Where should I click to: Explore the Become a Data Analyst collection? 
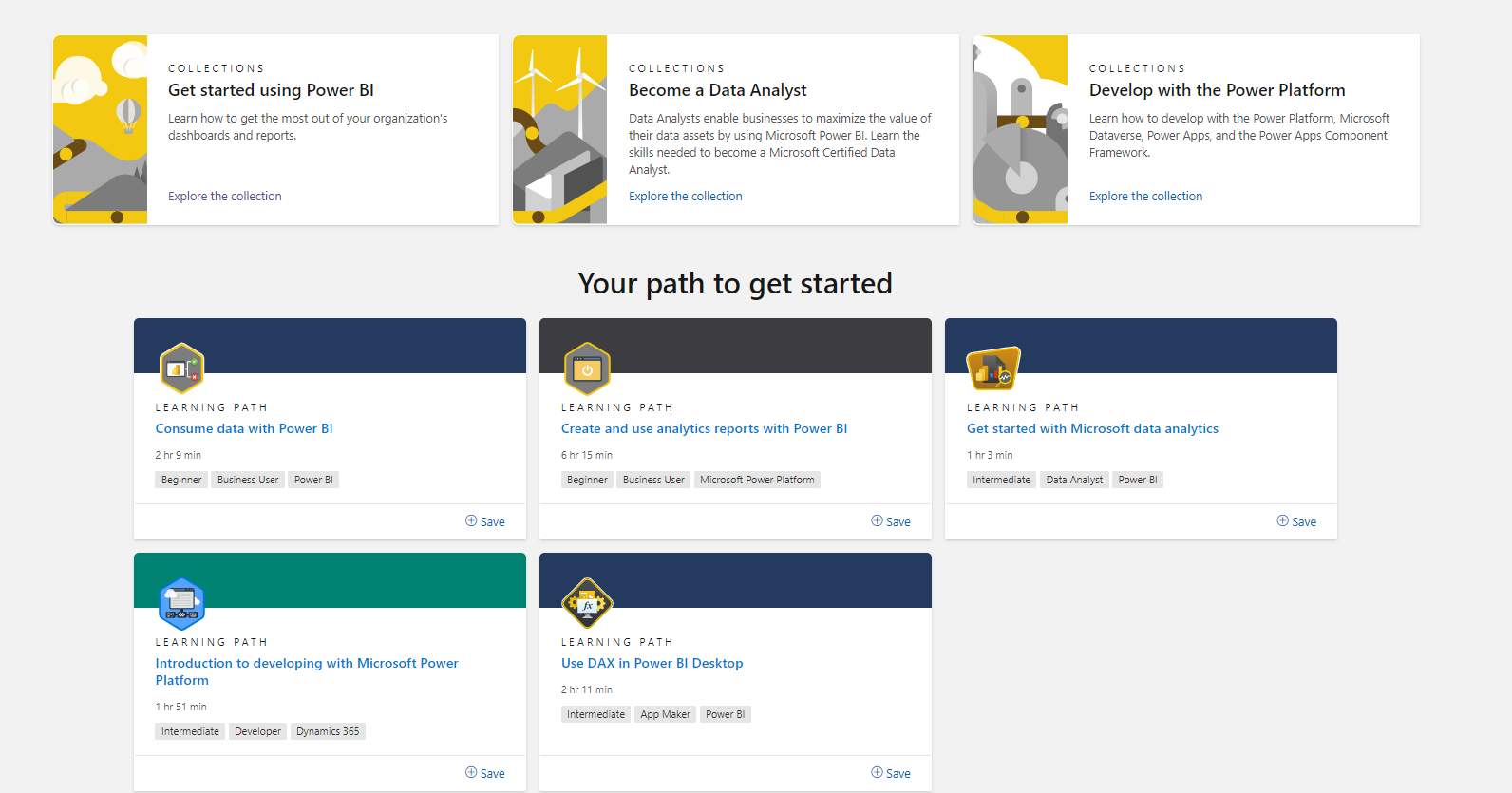pyautogui.click(x=686, y=197)
